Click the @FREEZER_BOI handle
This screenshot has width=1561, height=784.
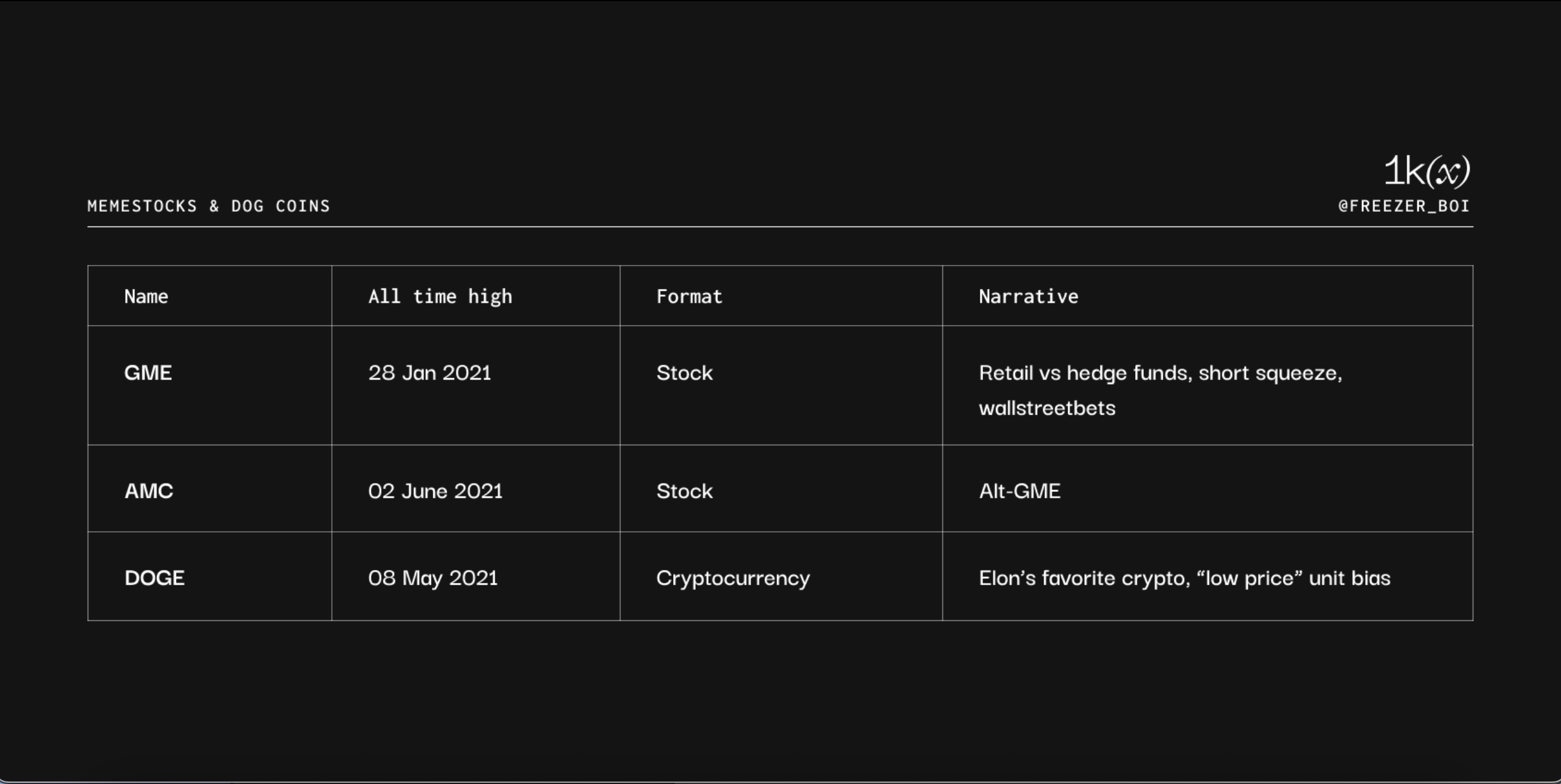1404,206
